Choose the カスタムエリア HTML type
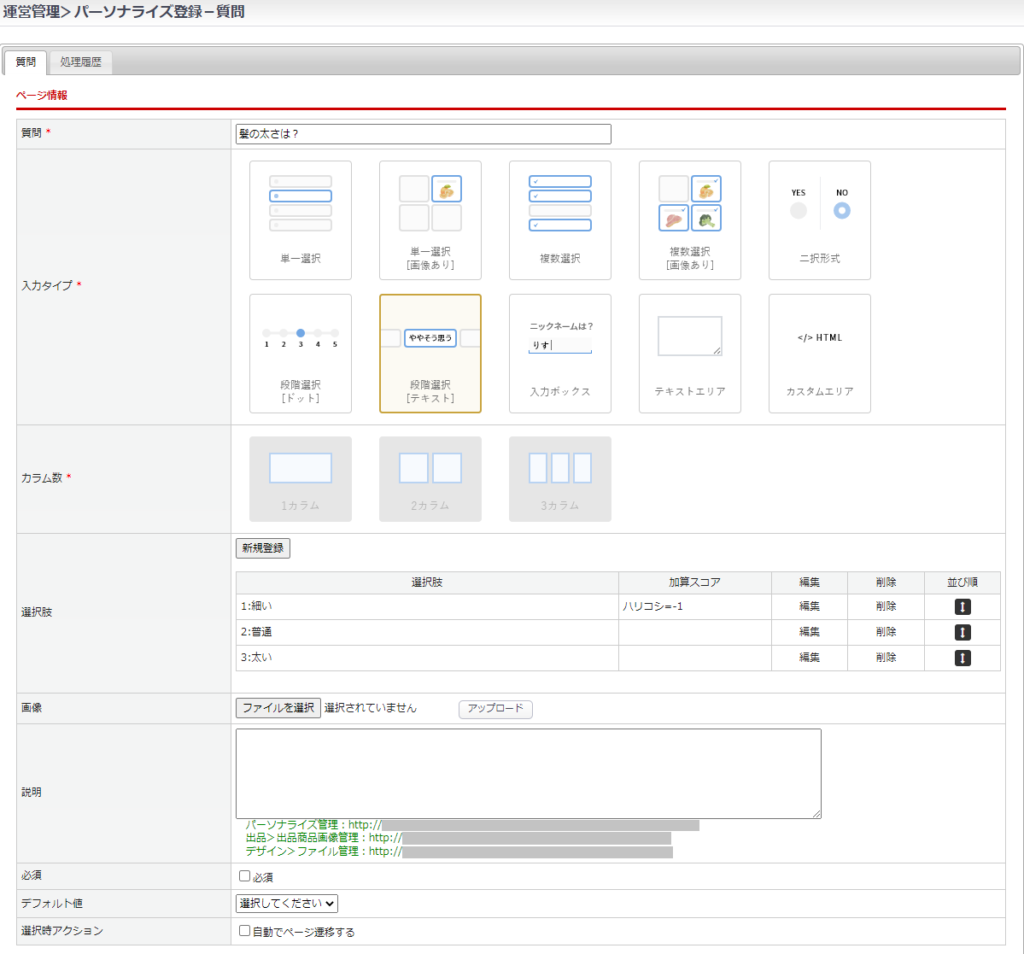This screenshot has height=954, width=1024. coord(820,353)
